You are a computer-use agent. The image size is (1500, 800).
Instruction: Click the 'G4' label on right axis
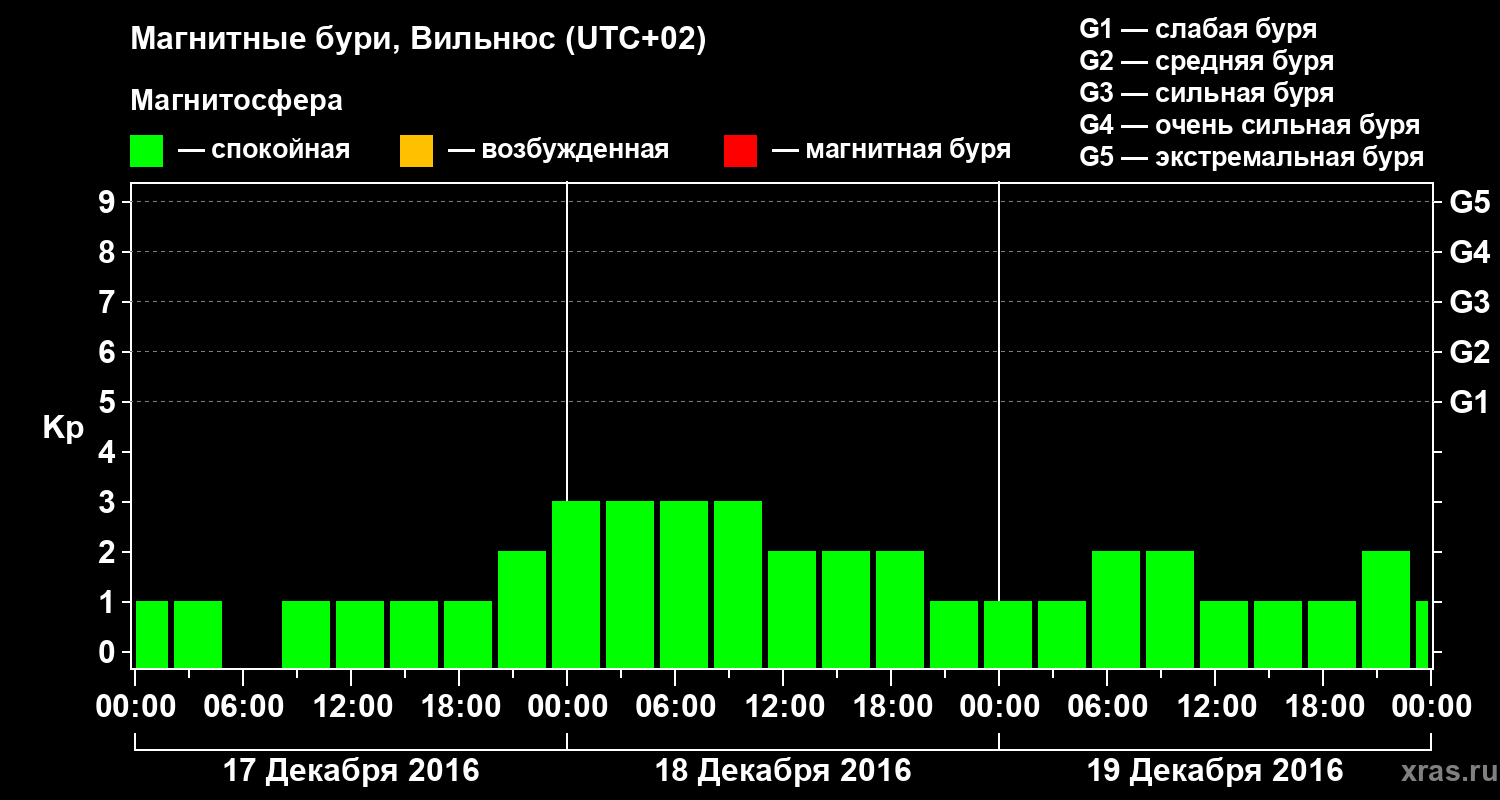coord(1470,253)
